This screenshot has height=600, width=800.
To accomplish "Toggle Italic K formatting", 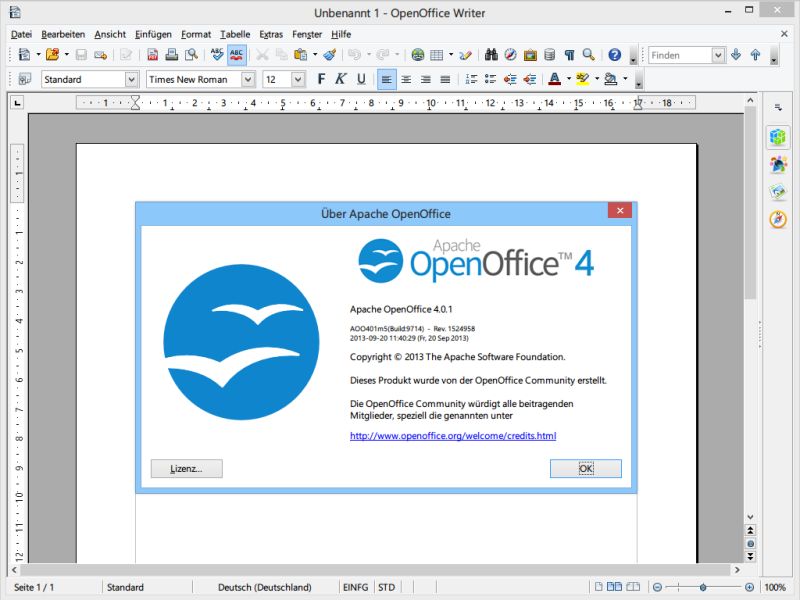I will [x=340, y=79].
